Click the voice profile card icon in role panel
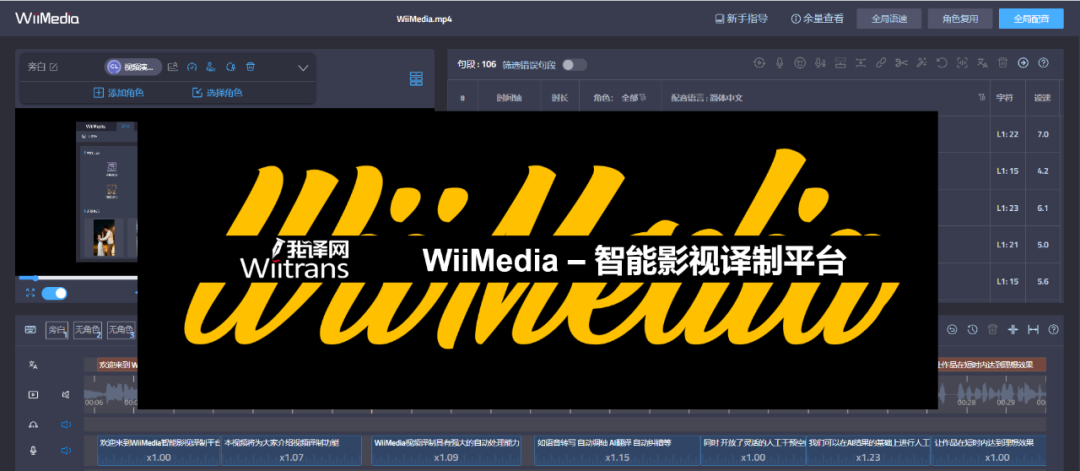1080x471 pixels. [x=173, y=67]
